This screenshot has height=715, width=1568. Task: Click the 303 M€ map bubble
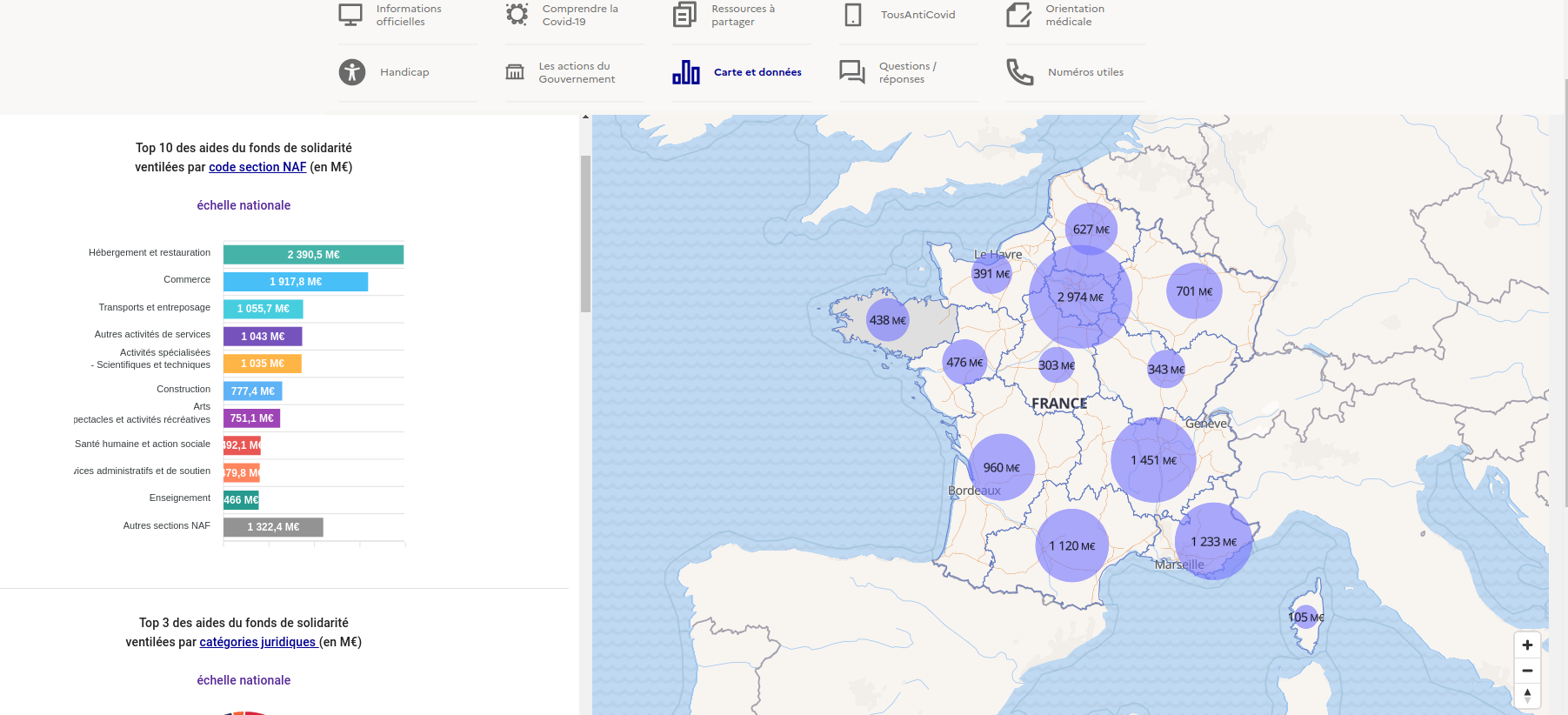point(1057,365)
